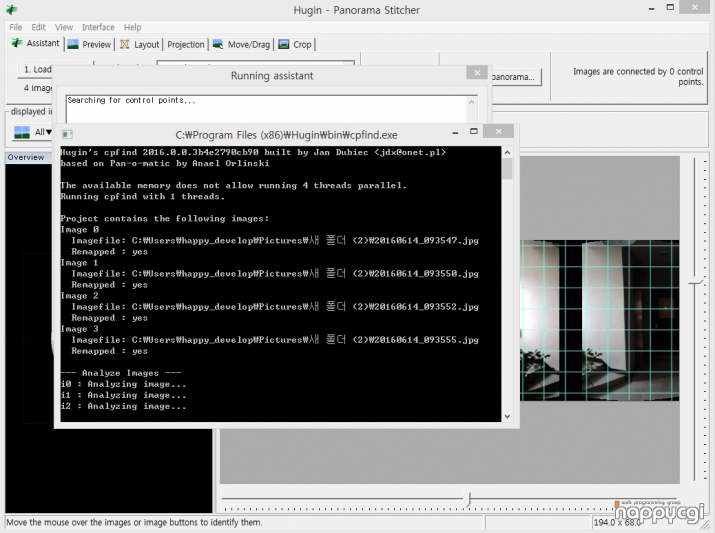Switch to the Layout tab
This screenshot has height=533, width=715.
(x=140, y=44)
